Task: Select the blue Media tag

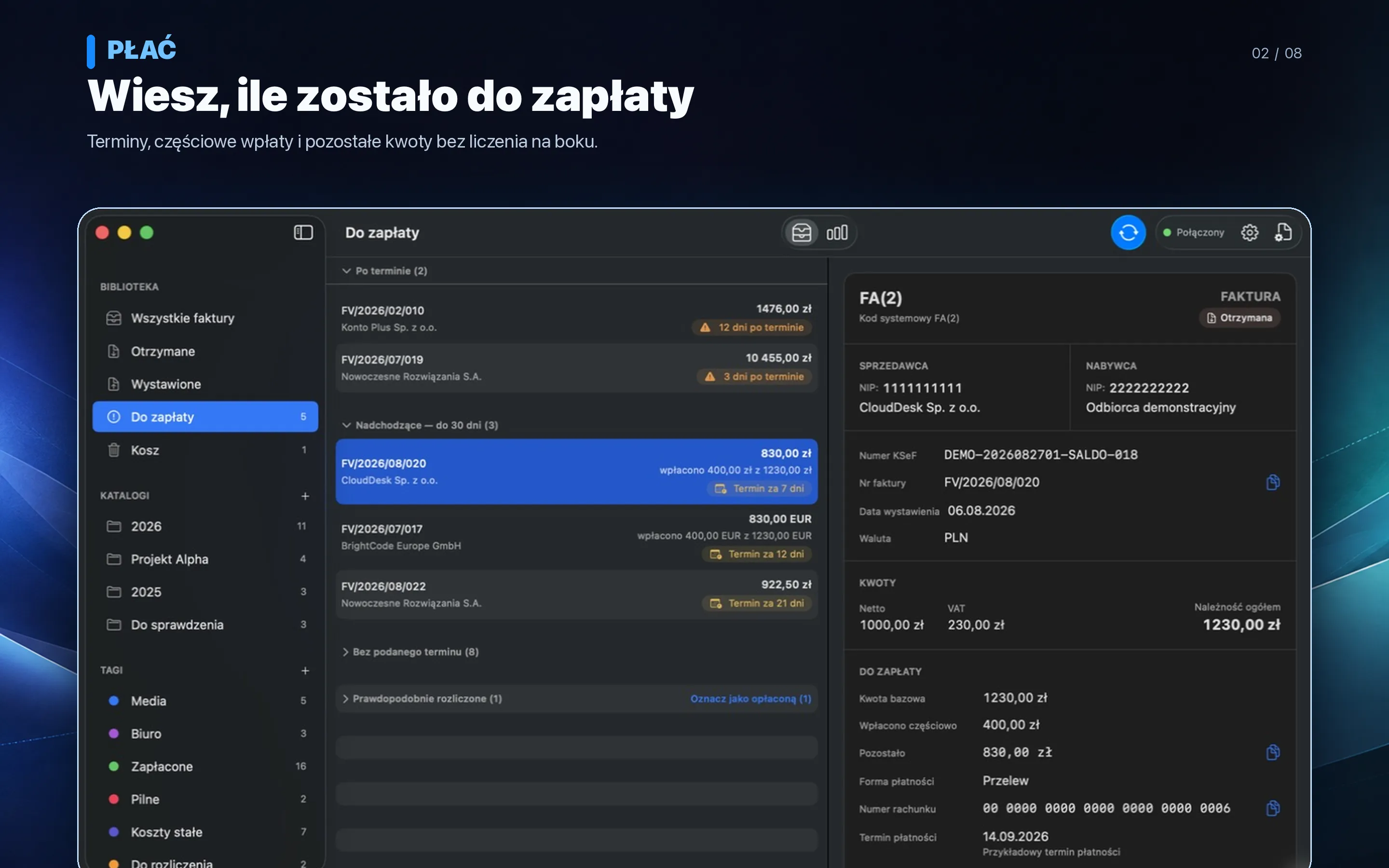Action: [205, 701]
